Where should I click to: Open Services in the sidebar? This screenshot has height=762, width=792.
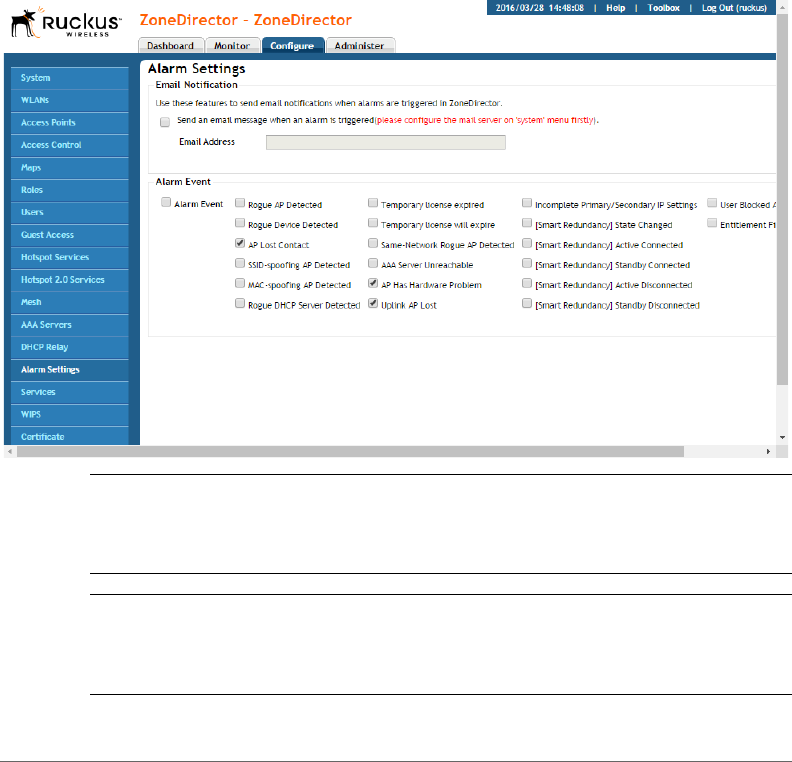(70, 392)
